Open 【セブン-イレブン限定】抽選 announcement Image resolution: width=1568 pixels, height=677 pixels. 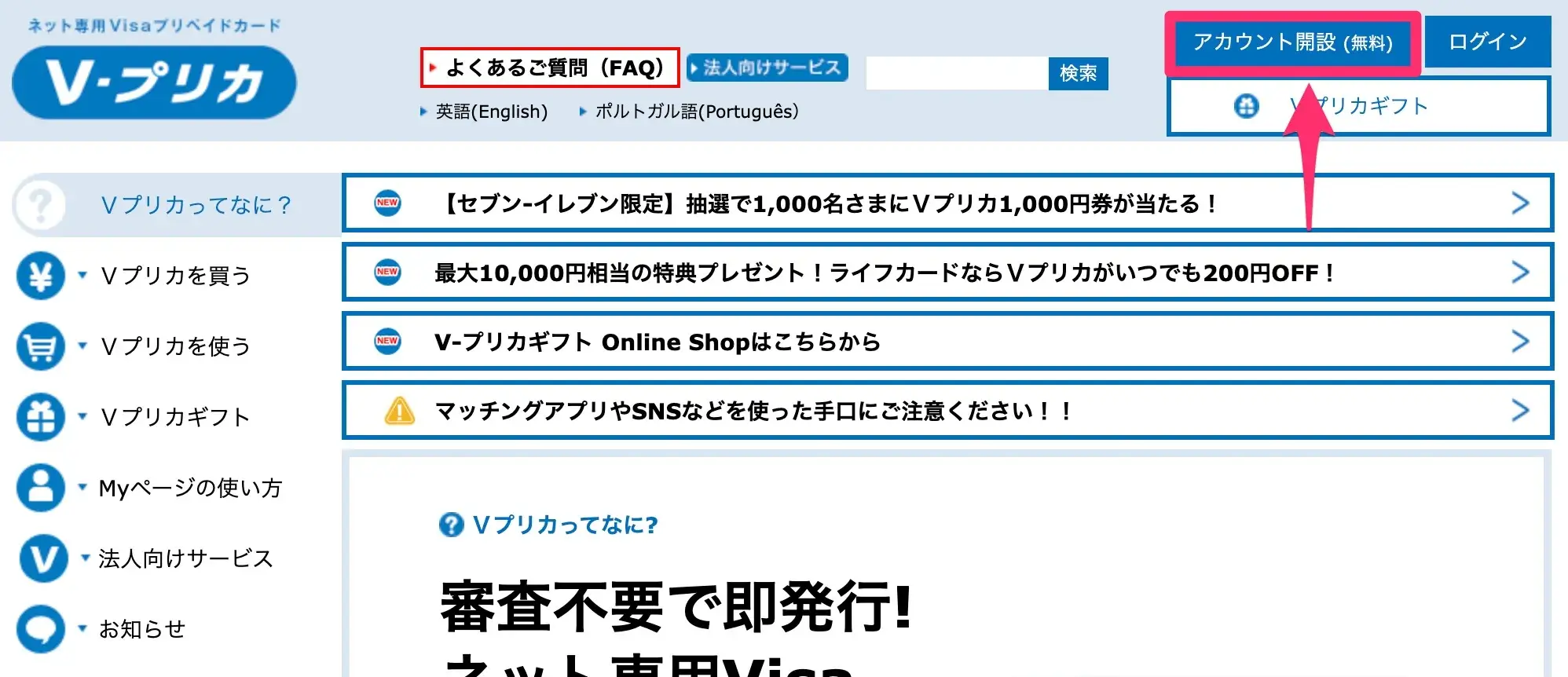point(947,203)
